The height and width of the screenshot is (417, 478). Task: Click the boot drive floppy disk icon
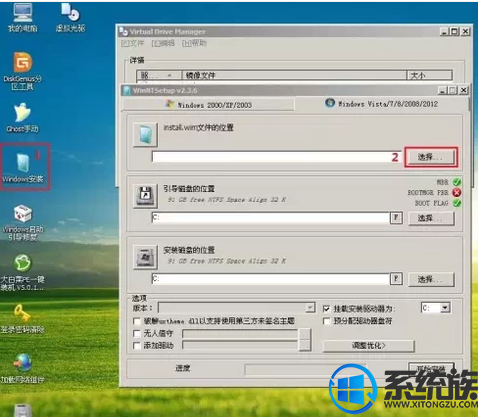point(145,196)
